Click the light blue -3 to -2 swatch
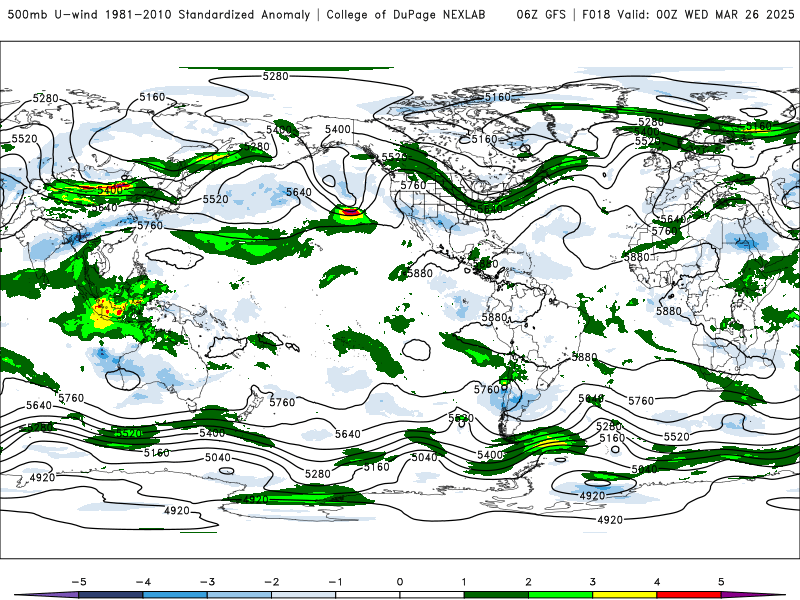 (239, 595)
